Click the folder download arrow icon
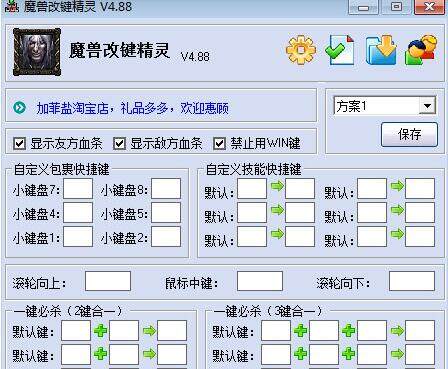 [x=381, y=49]
